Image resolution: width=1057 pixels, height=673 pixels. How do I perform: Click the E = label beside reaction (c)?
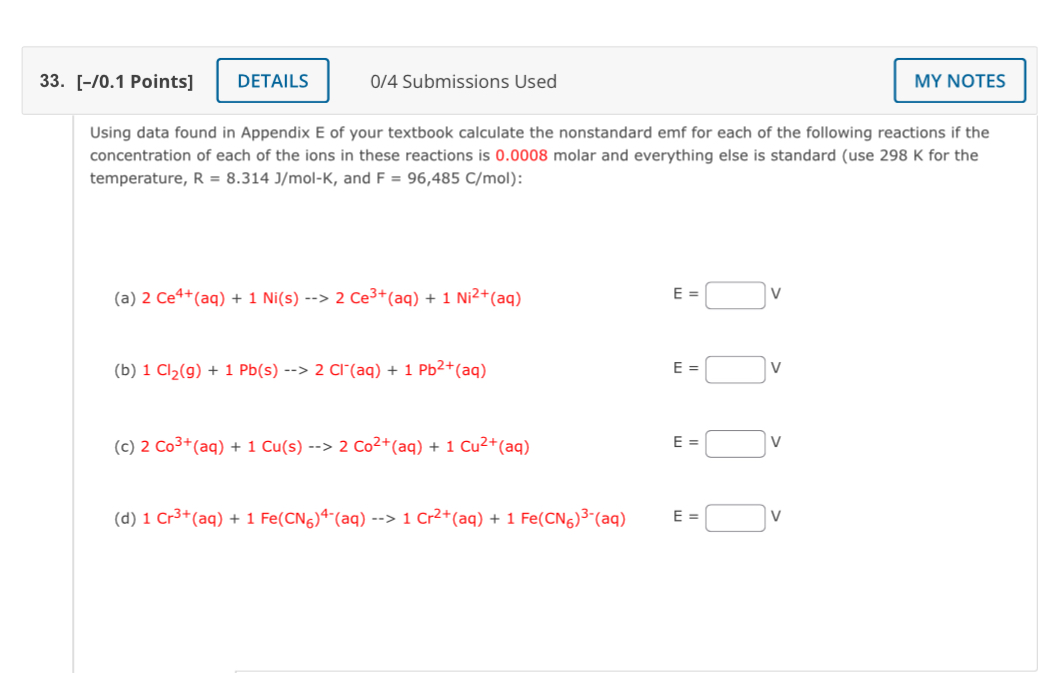click(684, 442)
